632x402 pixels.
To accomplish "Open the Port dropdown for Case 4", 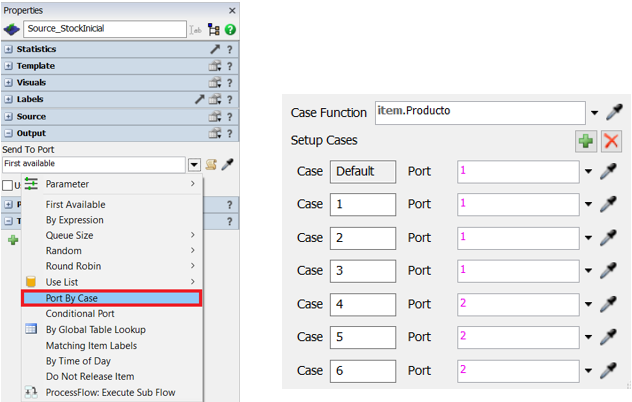I will coord(588,305).
